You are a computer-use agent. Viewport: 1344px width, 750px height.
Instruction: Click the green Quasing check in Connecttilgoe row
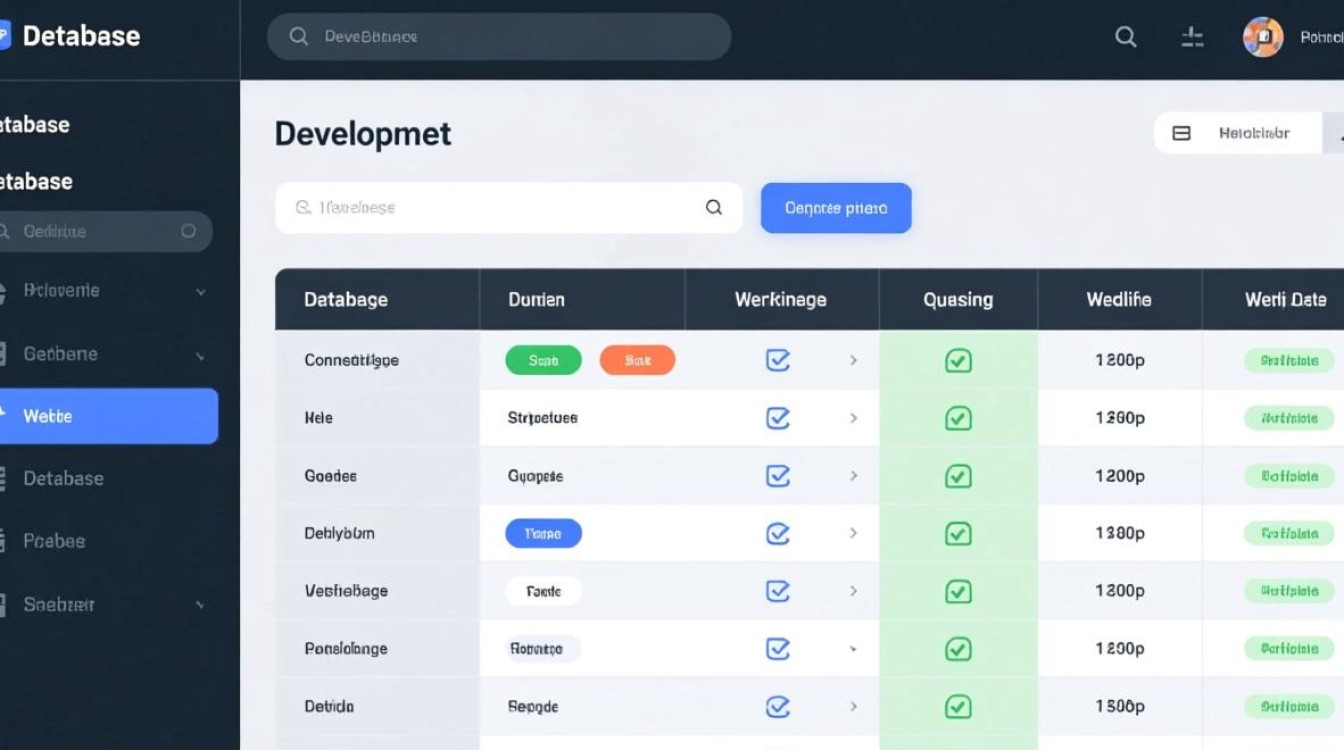tap(958, 360)
